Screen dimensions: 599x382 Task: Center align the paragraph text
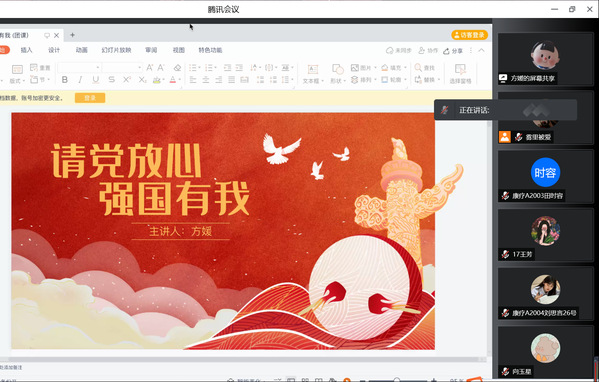pyautogui.click(x=206, y=80)
